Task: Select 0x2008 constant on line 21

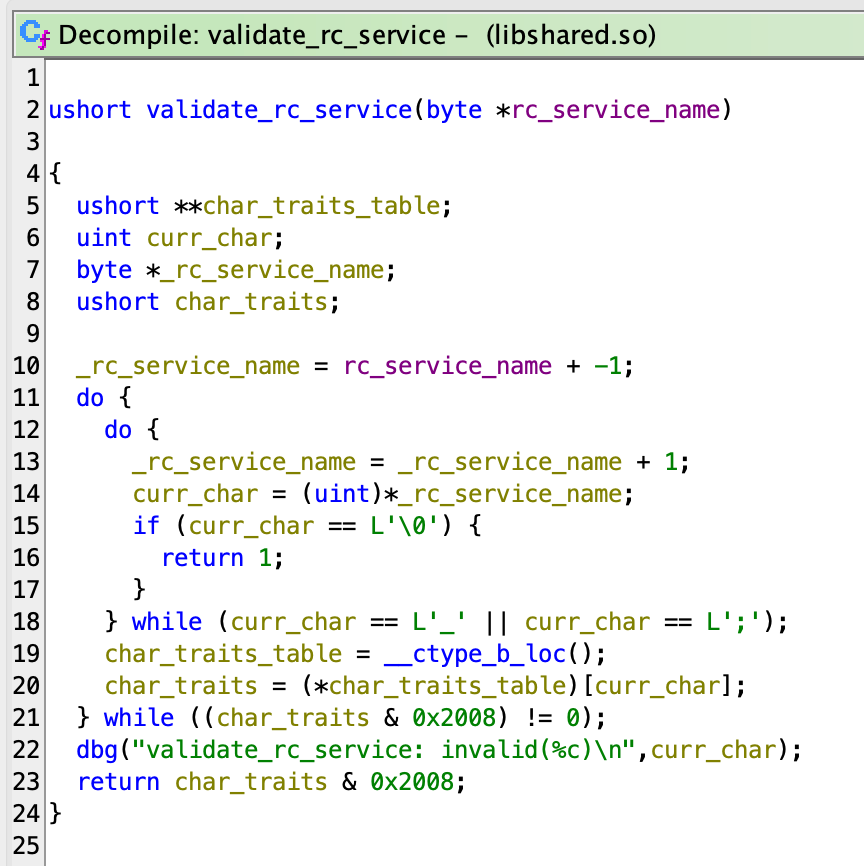Action: coord(454,718)
